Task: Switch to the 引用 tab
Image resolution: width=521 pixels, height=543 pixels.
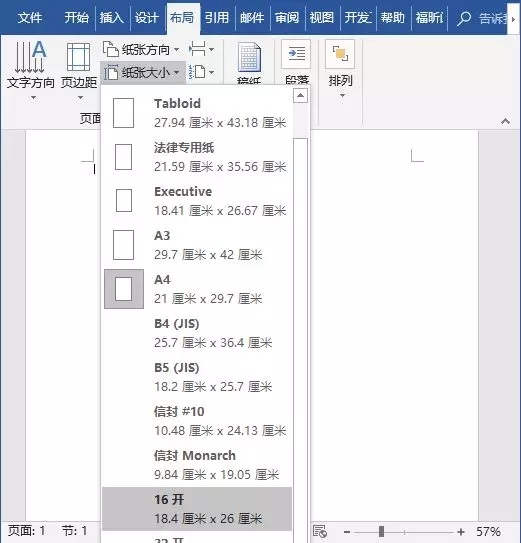Action: click(217, 17)
